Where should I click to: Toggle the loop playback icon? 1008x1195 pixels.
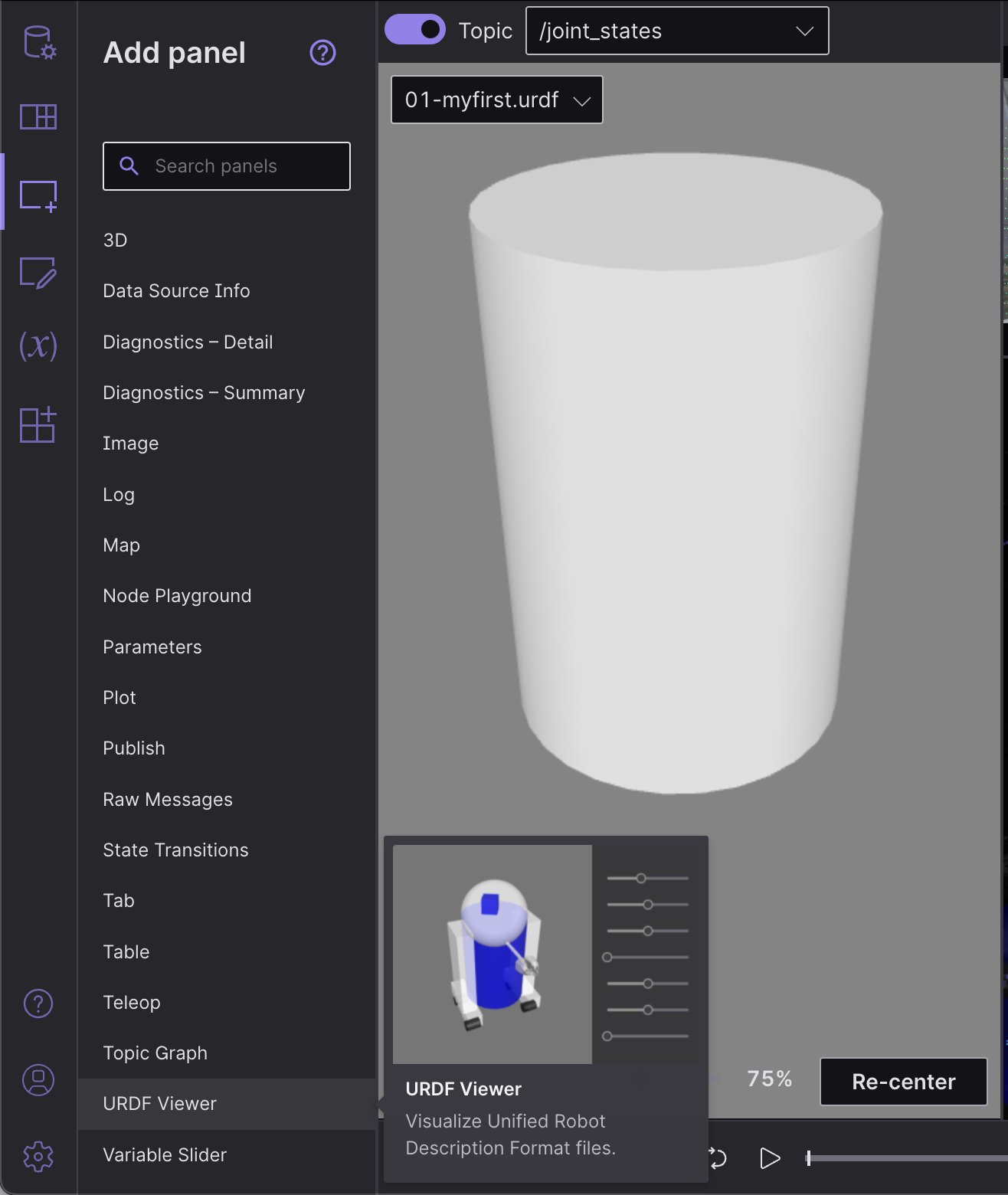718,1158
